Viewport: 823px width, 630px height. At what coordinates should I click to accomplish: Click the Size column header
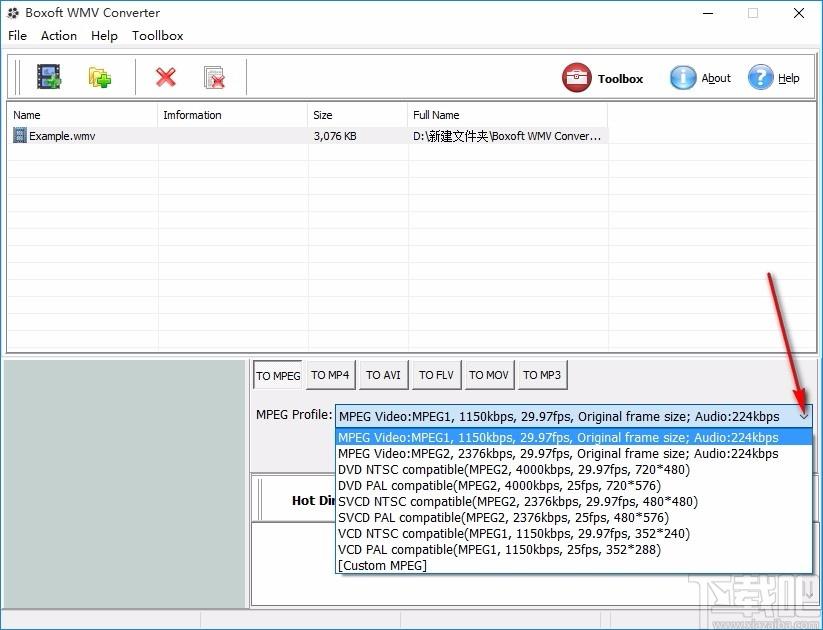tap(357, 115)
